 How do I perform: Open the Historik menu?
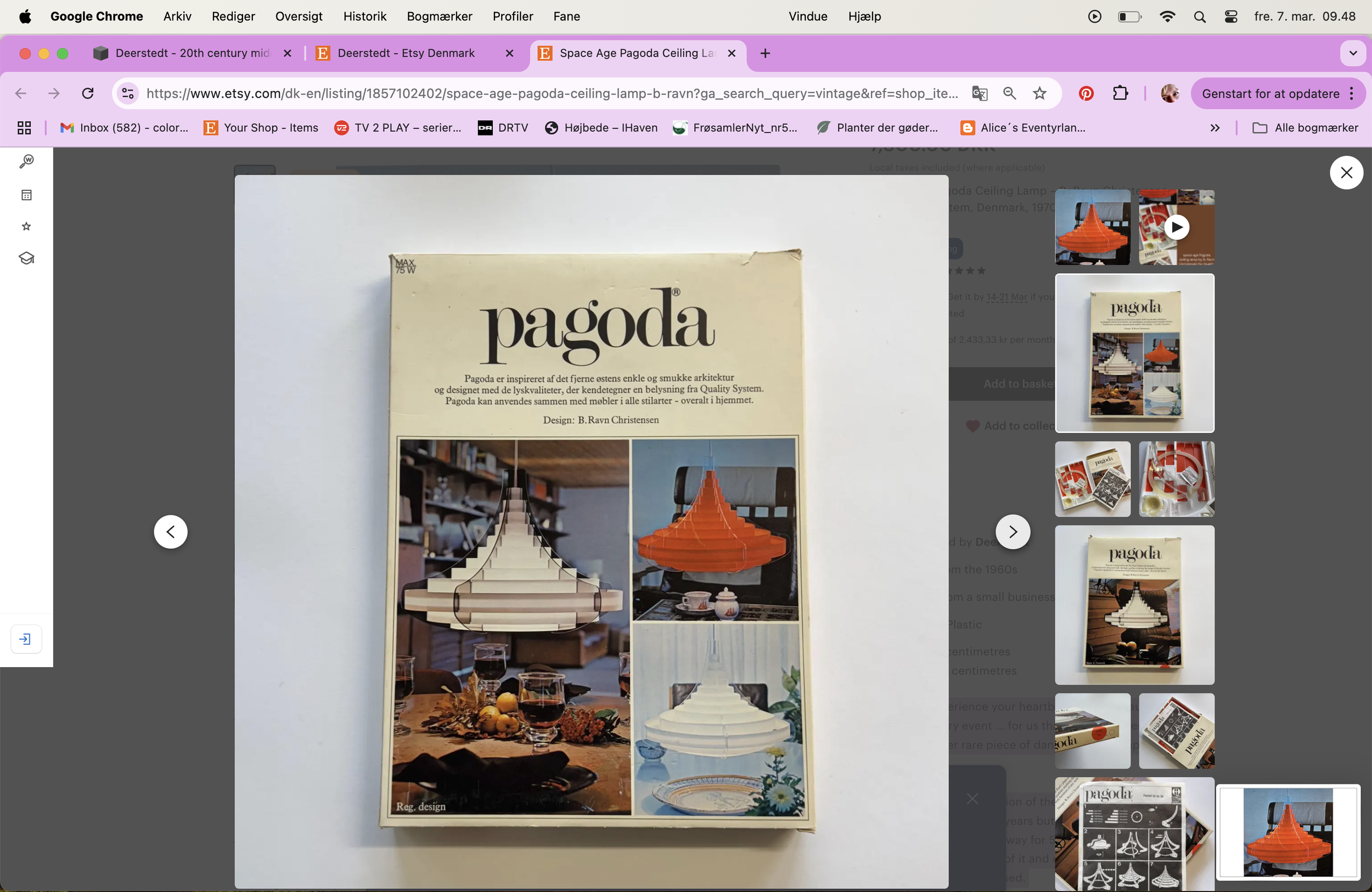[364, 16]
